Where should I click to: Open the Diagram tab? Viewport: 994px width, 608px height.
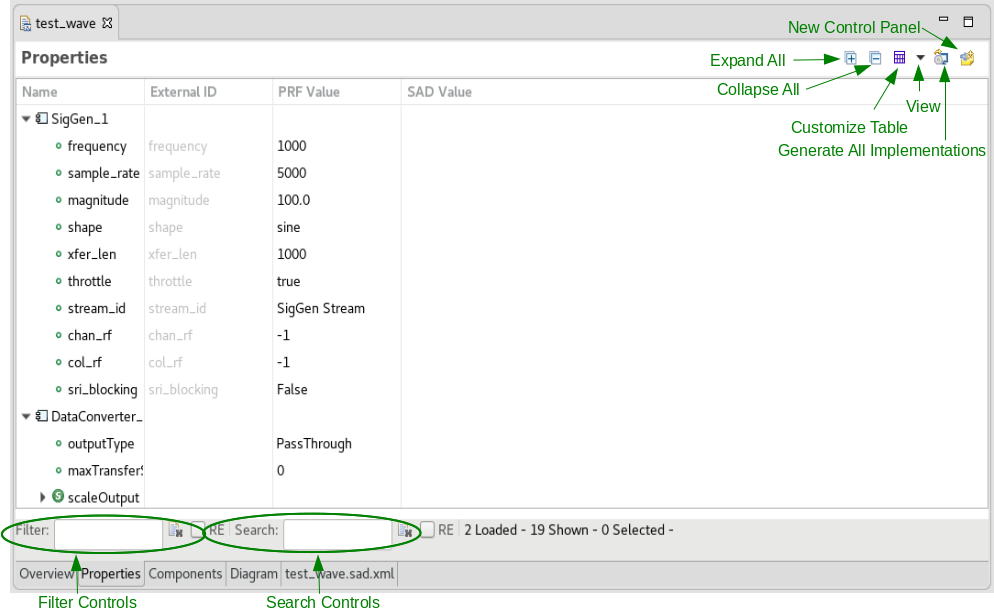pyautogui.click(x=253, y=574)
